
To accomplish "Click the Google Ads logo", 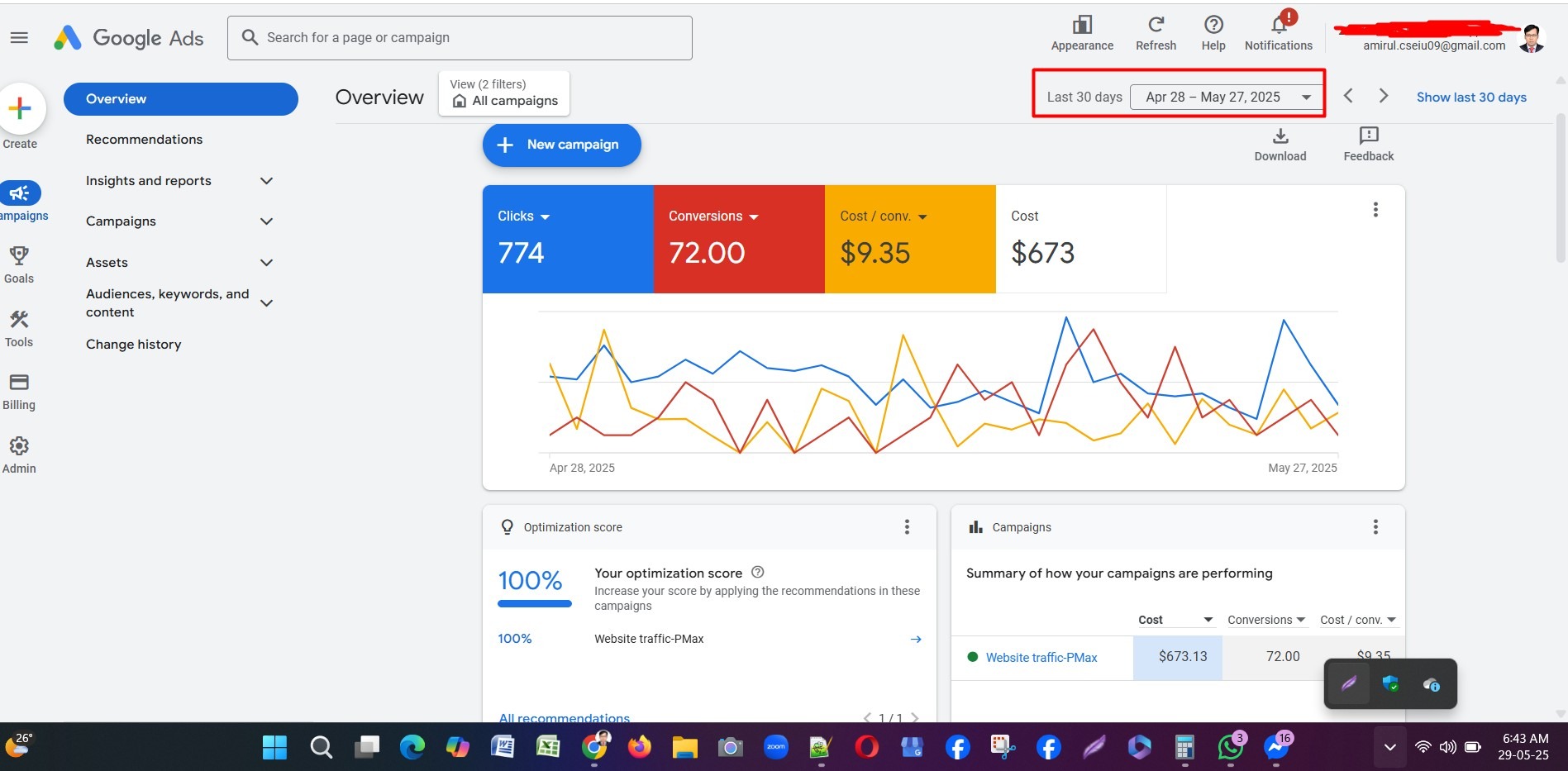I will pos(129,37).
